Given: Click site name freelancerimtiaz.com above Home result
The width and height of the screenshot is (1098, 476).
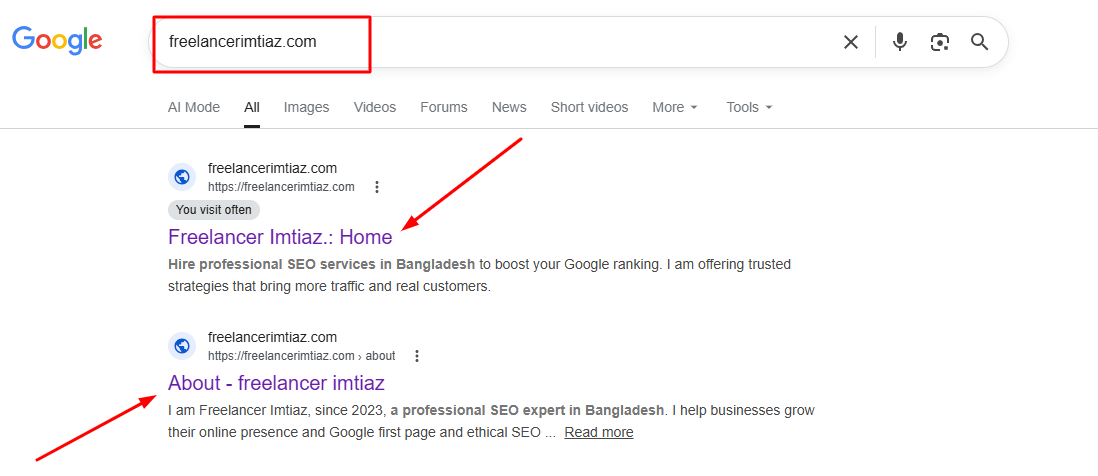Looking at the screenshot, I should click(272, 168).
